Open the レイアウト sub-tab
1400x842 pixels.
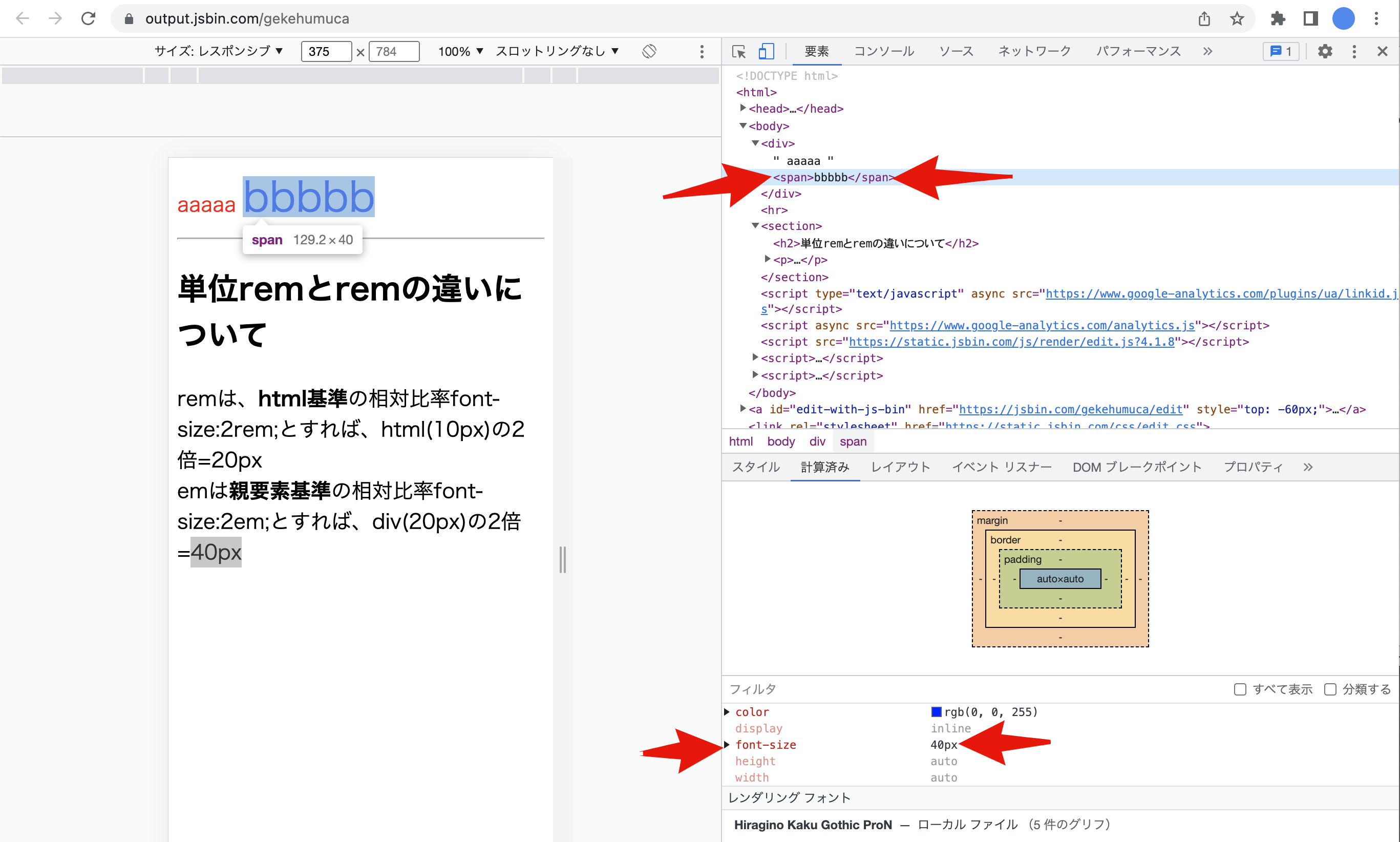[901, 467]
